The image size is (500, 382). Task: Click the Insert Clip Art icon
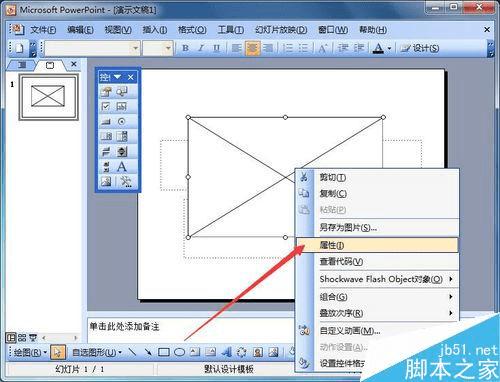(258, 352)
